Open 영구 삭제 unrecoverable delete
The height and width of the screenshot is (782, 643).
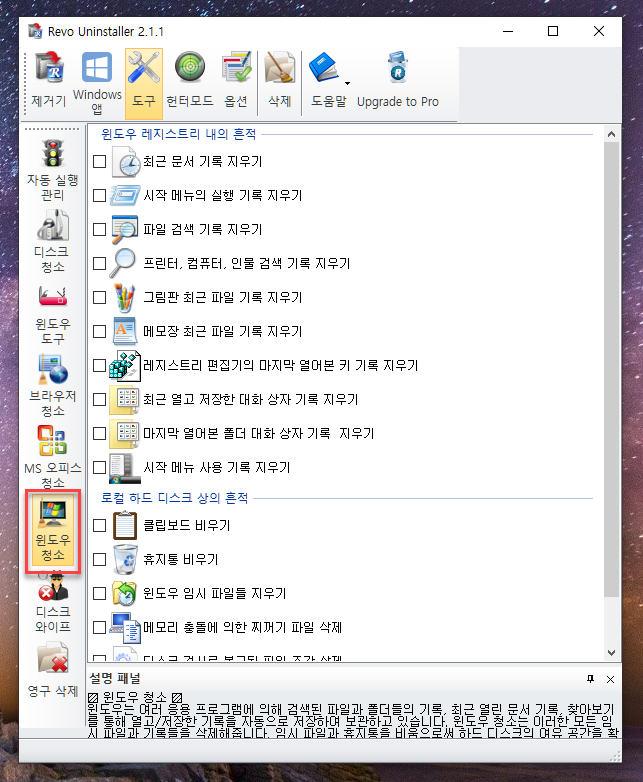coord(52,670)
